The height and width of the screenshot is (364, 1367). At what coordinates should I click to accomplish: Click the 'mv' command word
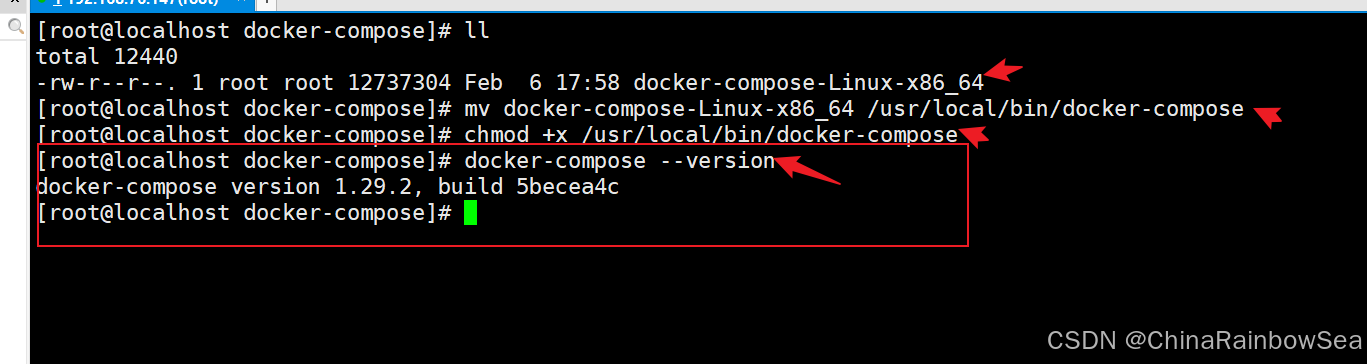476,108
